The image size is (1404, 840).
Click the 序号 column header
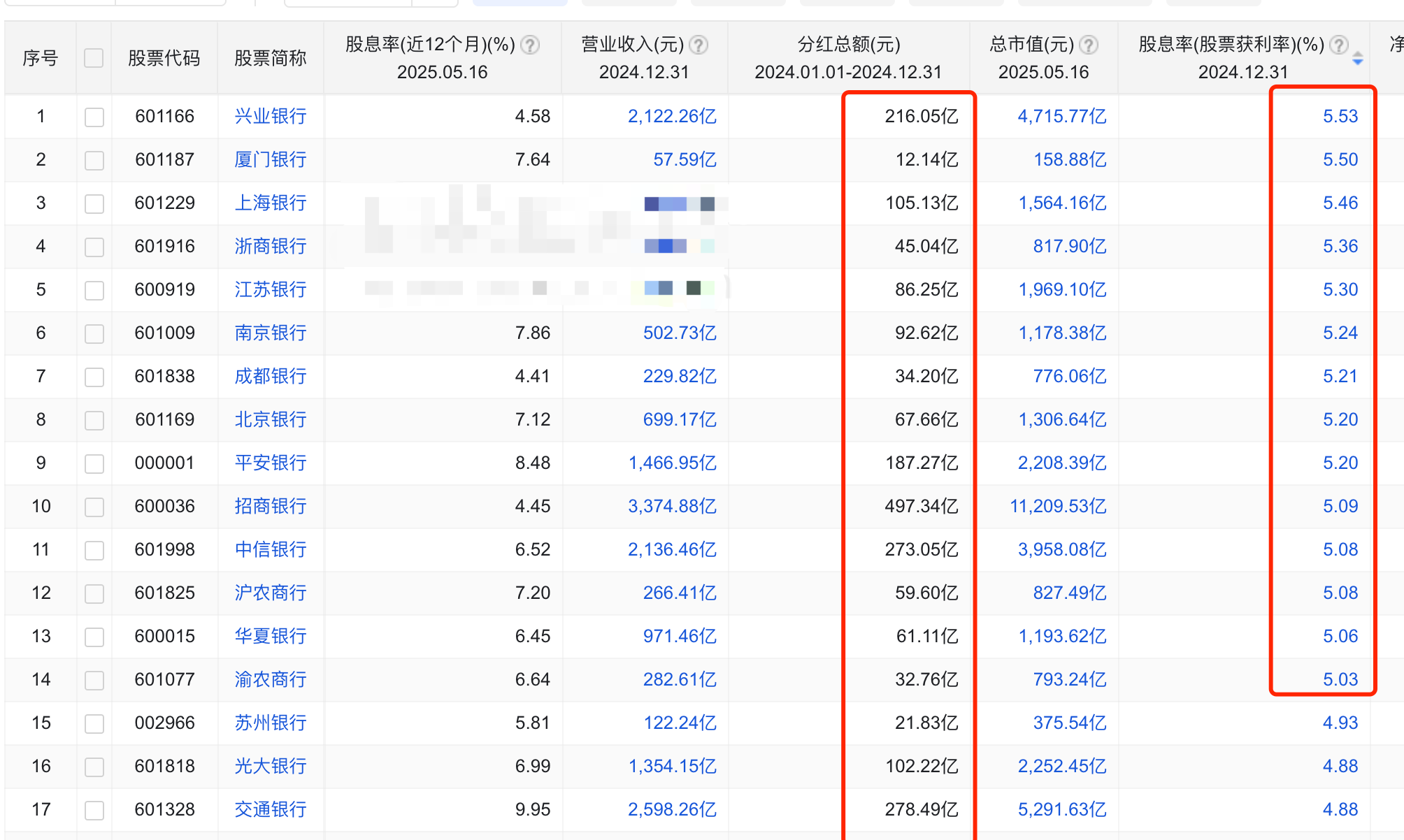tap(41, 58)
